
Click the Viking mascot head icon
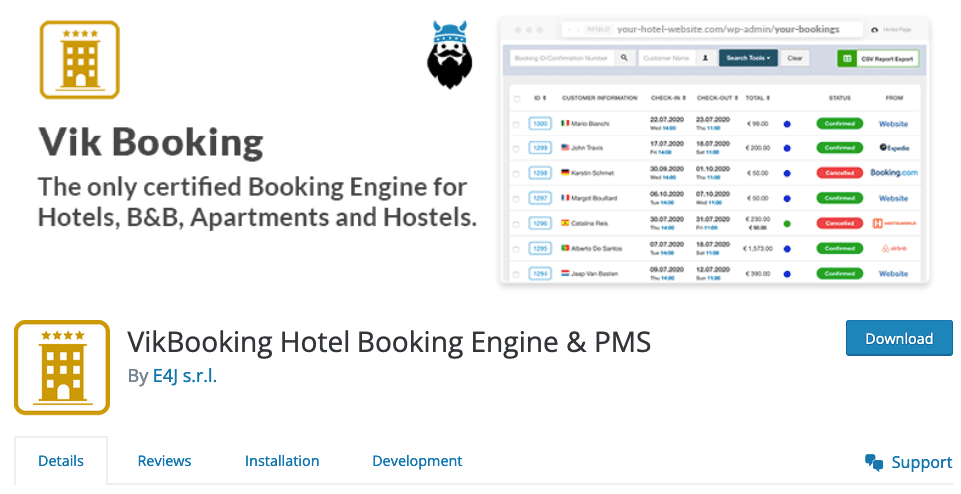[x=450, y=55]
